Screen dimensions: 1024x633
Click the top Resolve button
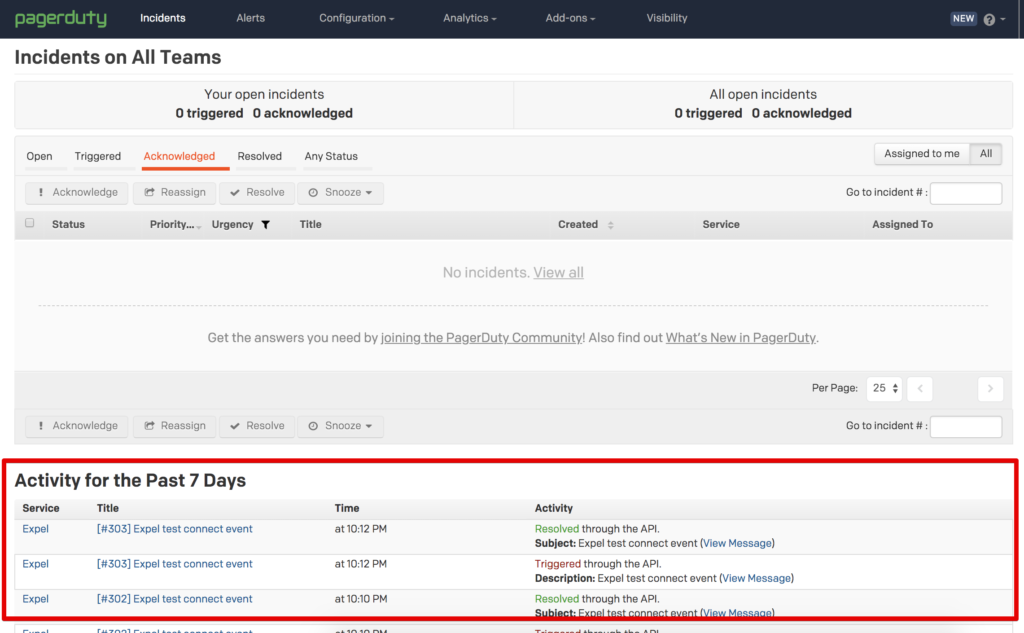257,193
